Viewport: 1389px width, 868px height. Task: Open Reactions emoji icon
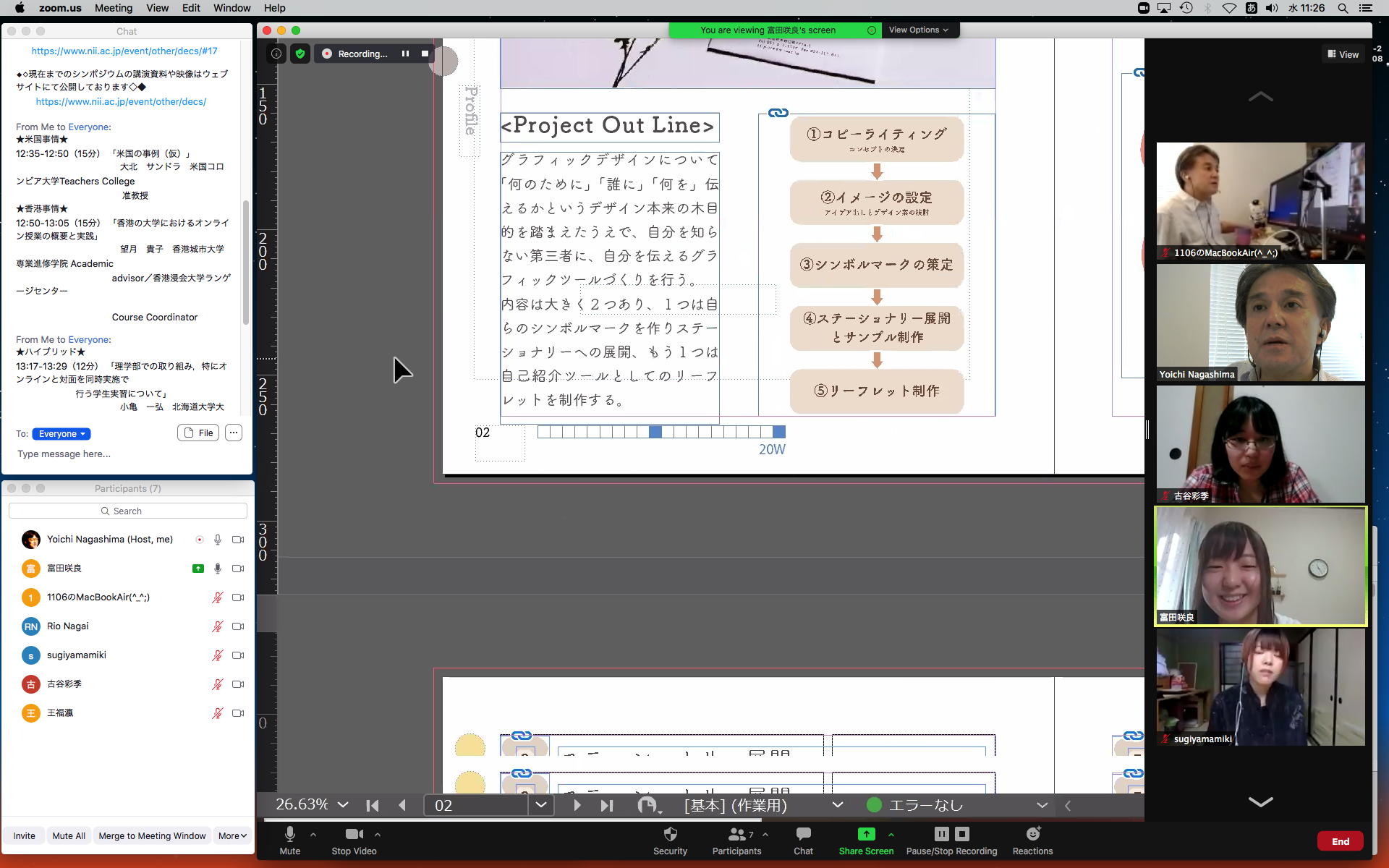[x=1032, y=834]
